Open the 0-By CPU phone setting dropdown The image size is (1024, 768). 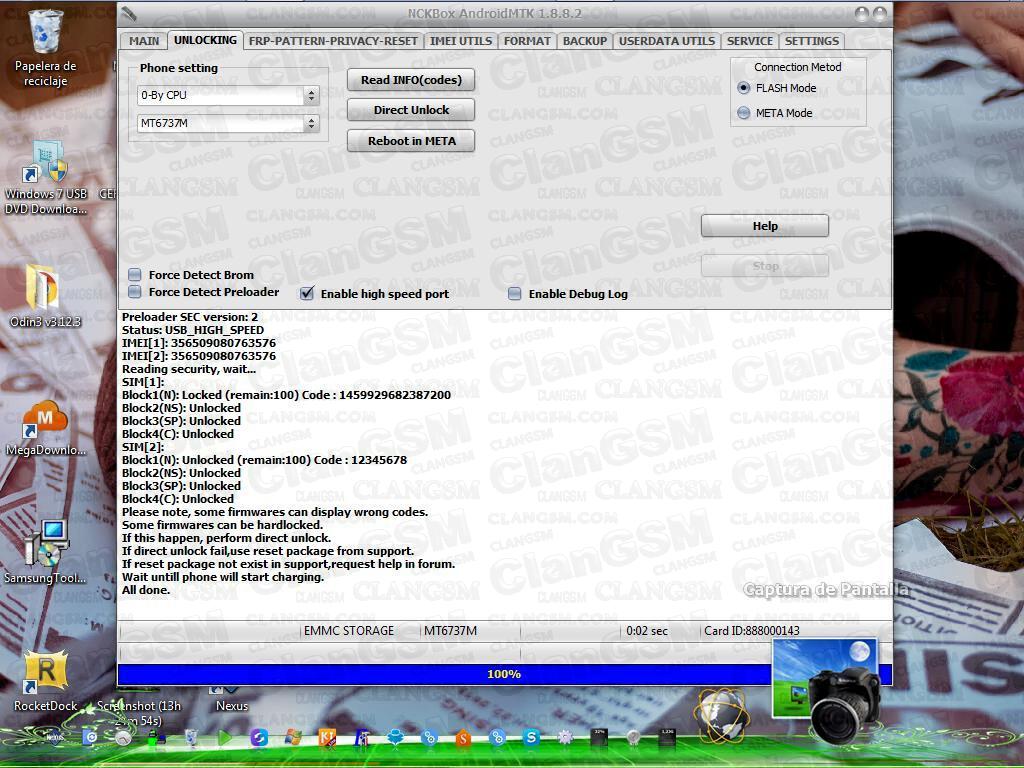pos(228,95)
